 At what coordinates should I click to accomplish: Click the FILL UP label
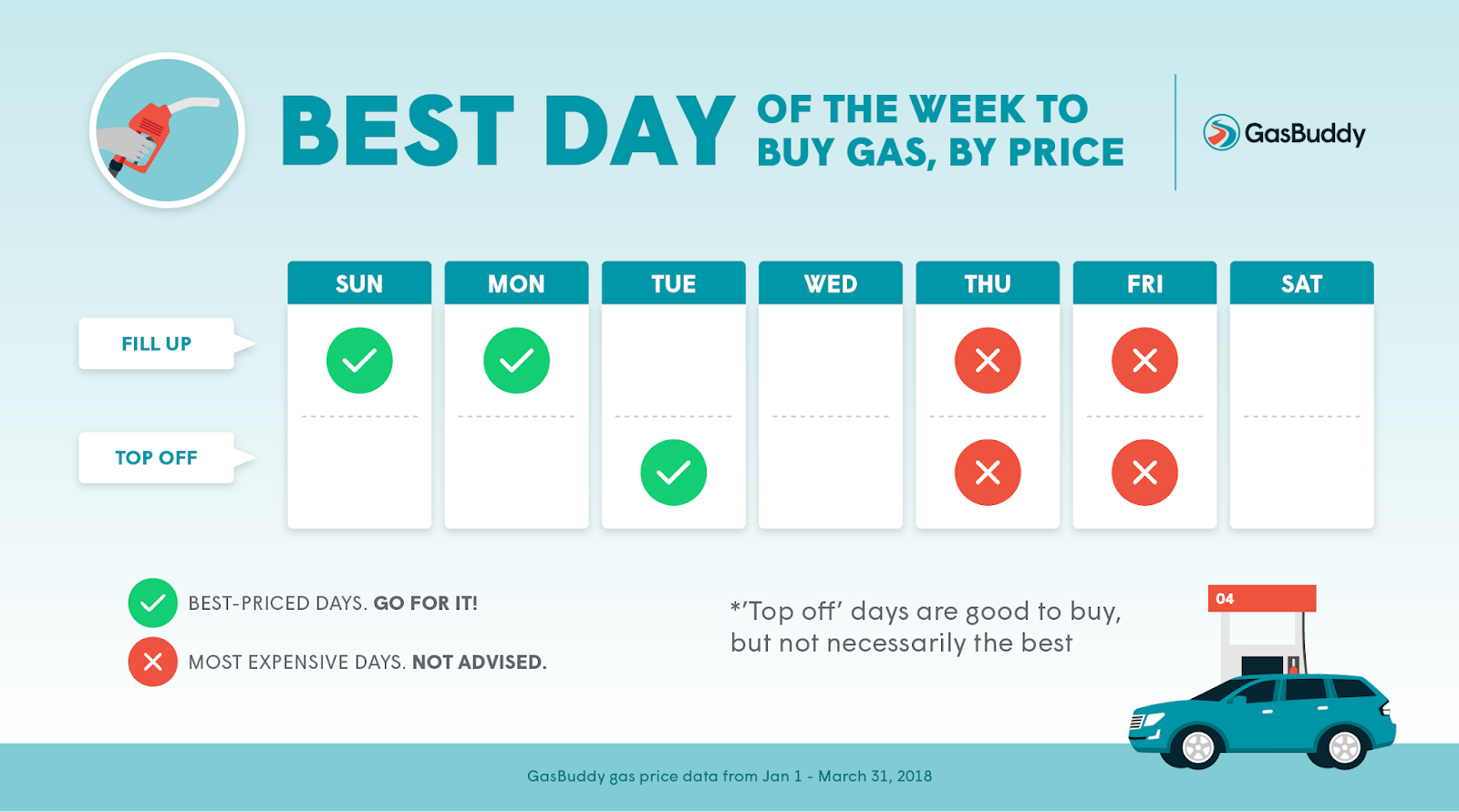(157, 344)
